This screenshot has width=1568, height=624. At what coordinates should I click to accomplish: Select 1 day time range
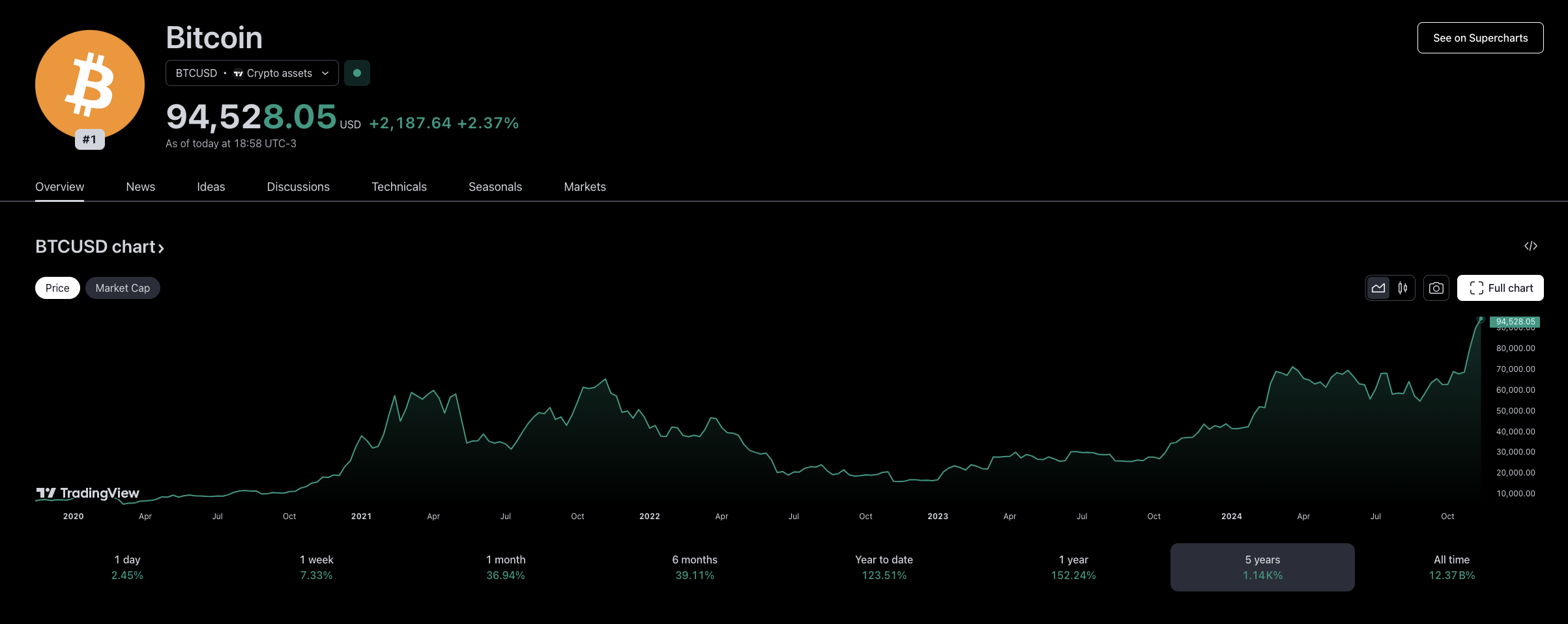127,567
